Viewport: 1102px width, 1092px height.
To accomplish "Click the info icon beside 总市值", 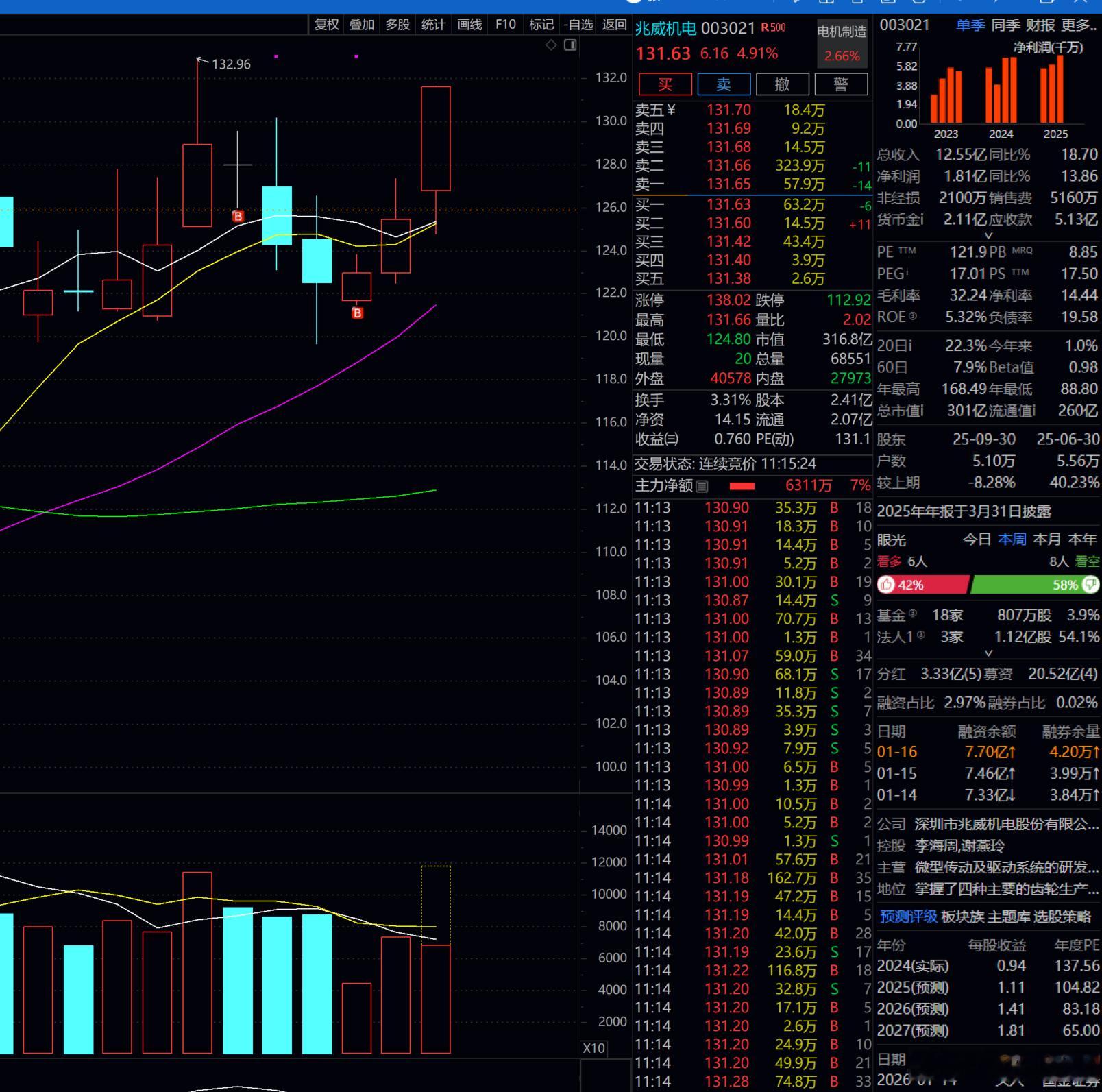I will point(921,411).
